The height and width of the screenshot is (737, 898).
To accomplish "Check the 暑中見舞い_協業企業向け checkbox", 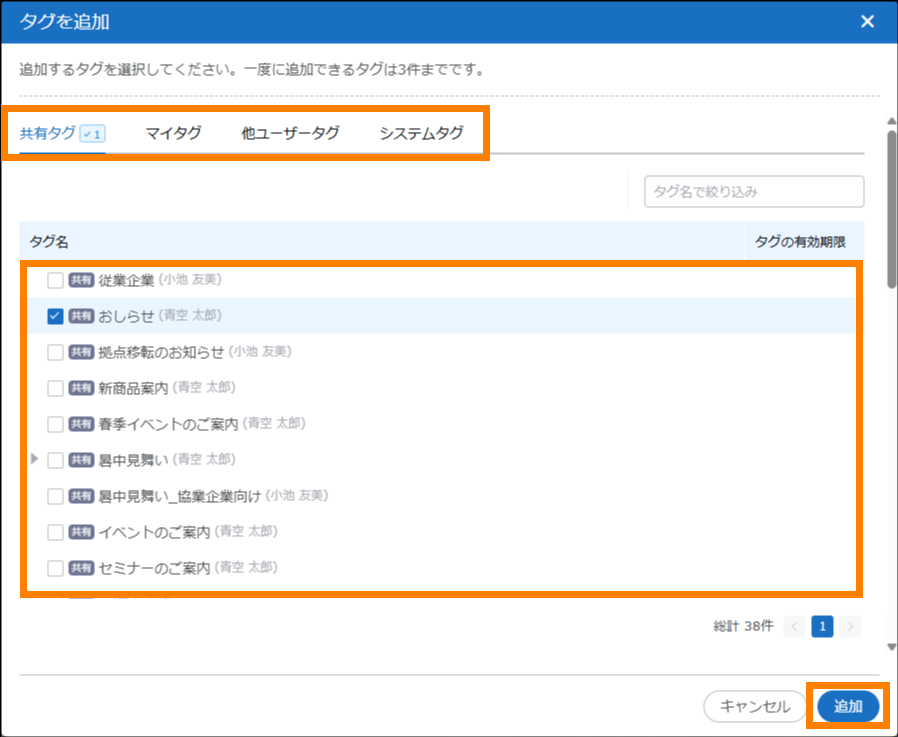I will 56,496.
